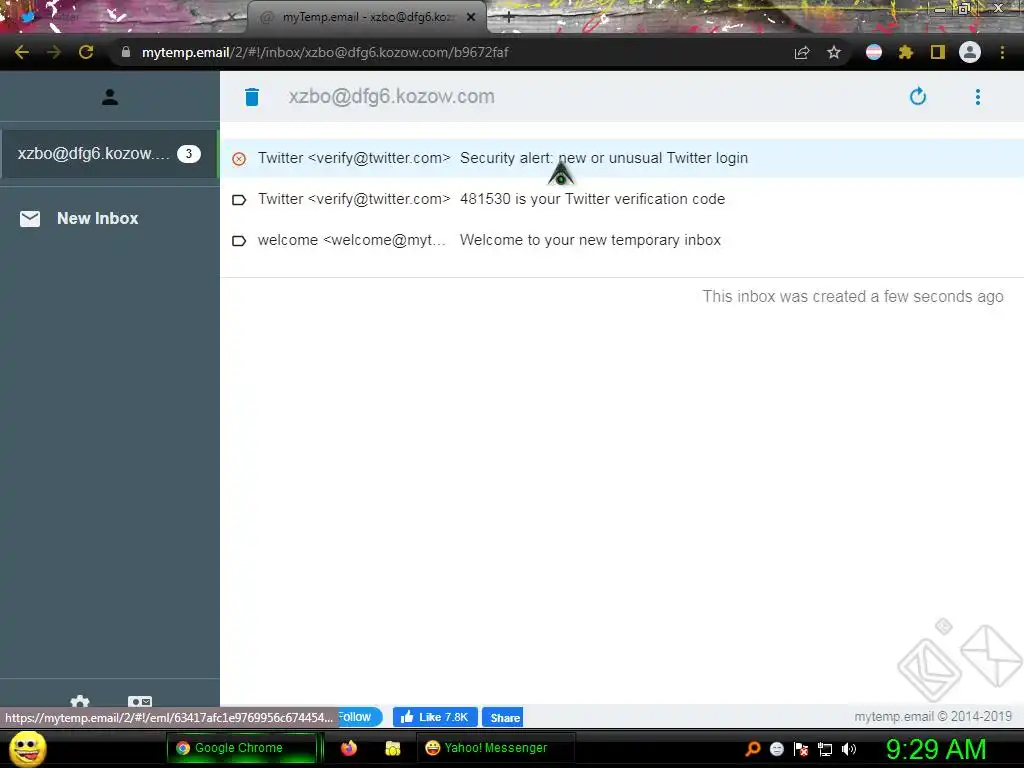Open the settings gear icon in sidebar

click(x=80, y=701)
